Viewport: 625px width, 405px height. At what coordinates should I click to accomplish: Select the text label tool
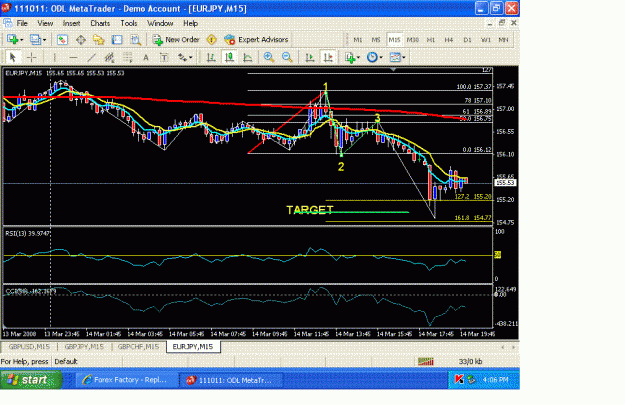[164, 57]
